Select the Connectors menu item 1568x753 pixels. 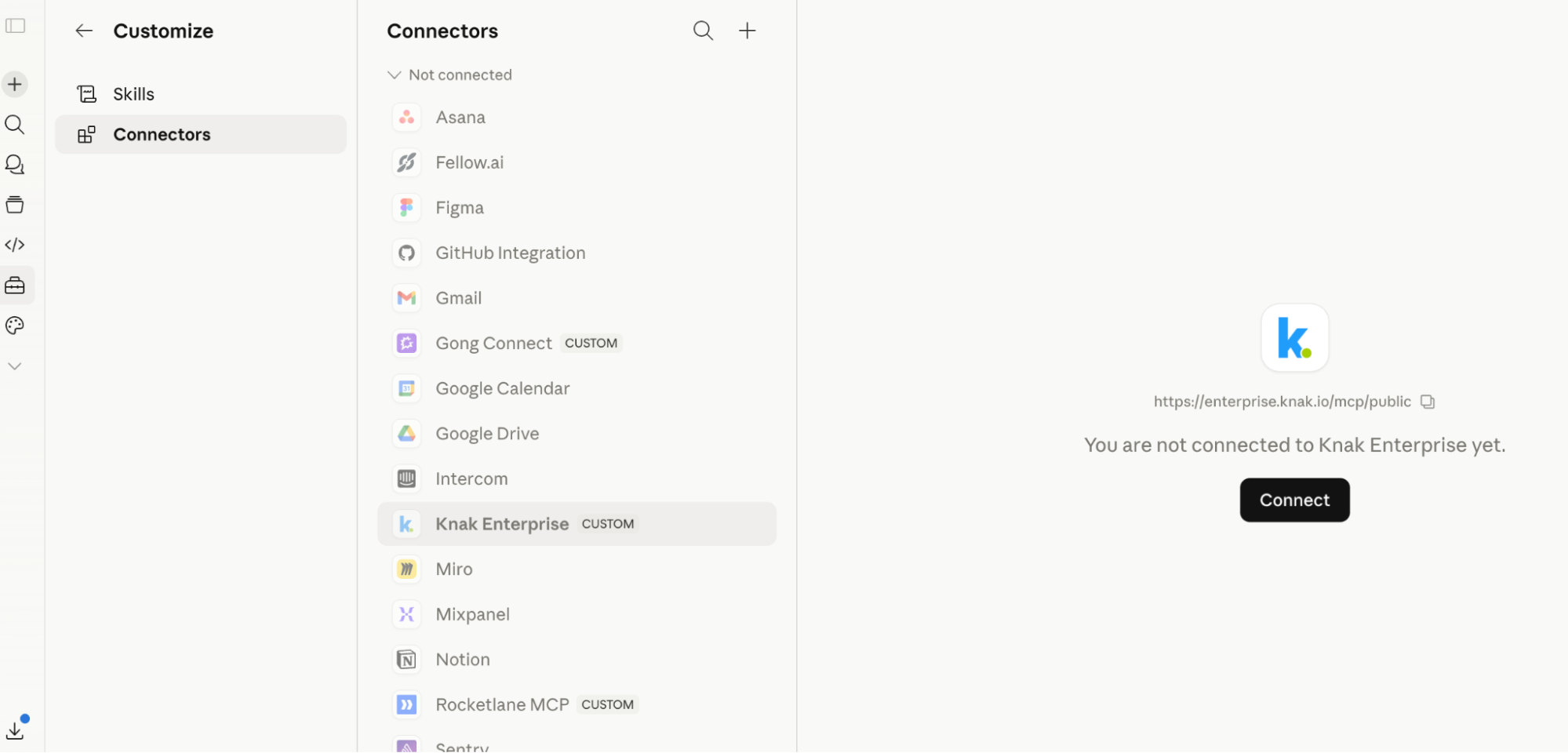click(x=201, y=134)
